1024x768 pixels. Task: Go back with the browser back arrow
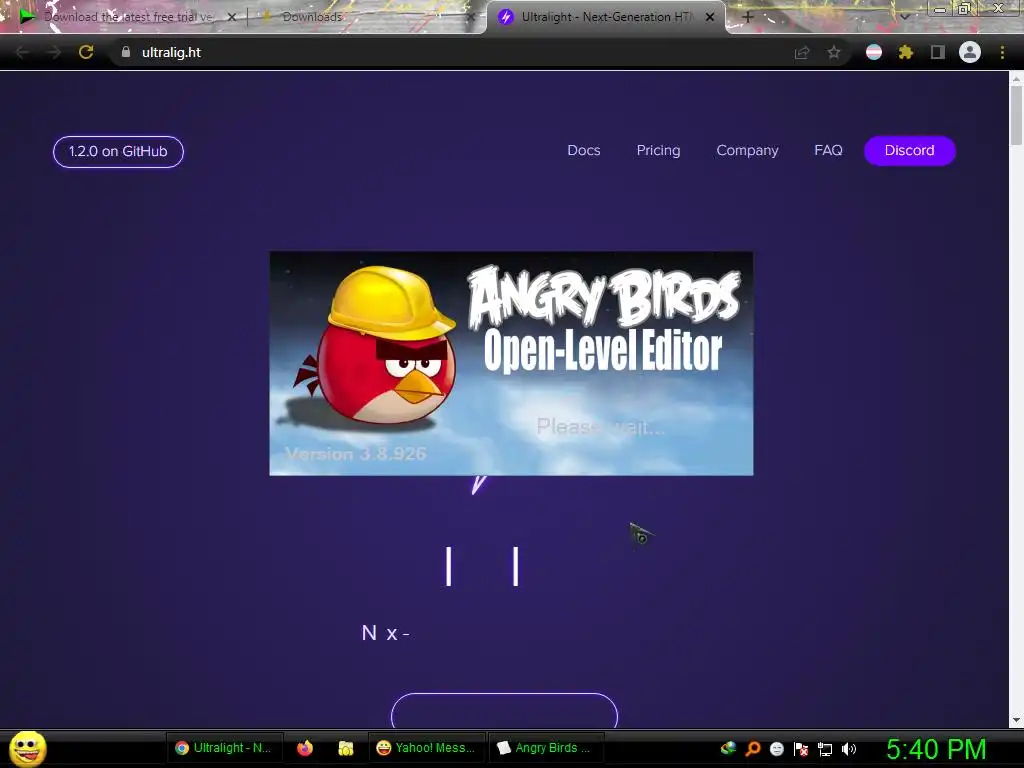pyautogui.click(x=22, y=52)
